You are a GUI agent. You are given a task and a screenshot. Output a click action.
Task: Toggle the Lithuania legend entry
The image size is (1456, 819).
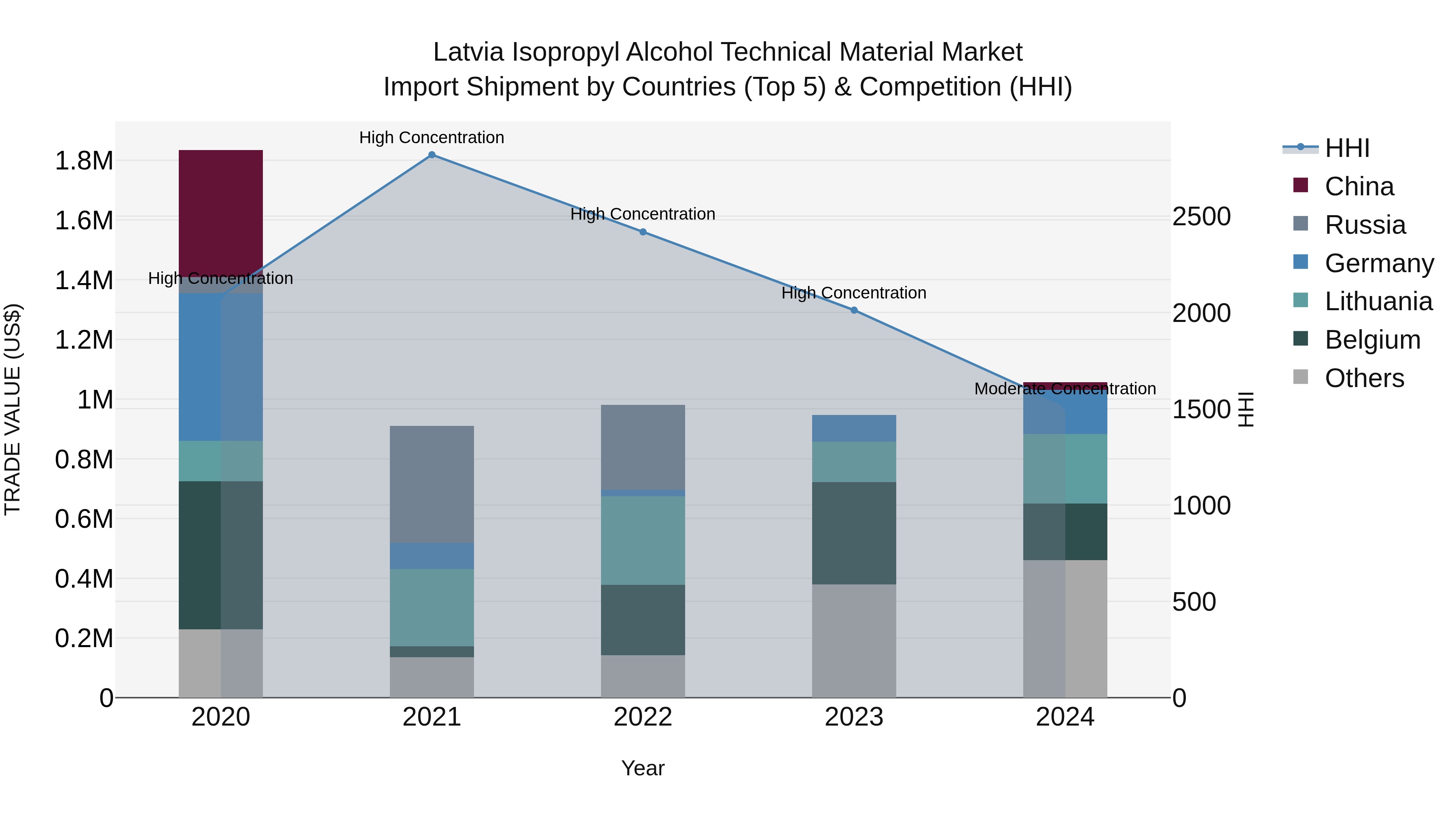[x=1363, y=301]
